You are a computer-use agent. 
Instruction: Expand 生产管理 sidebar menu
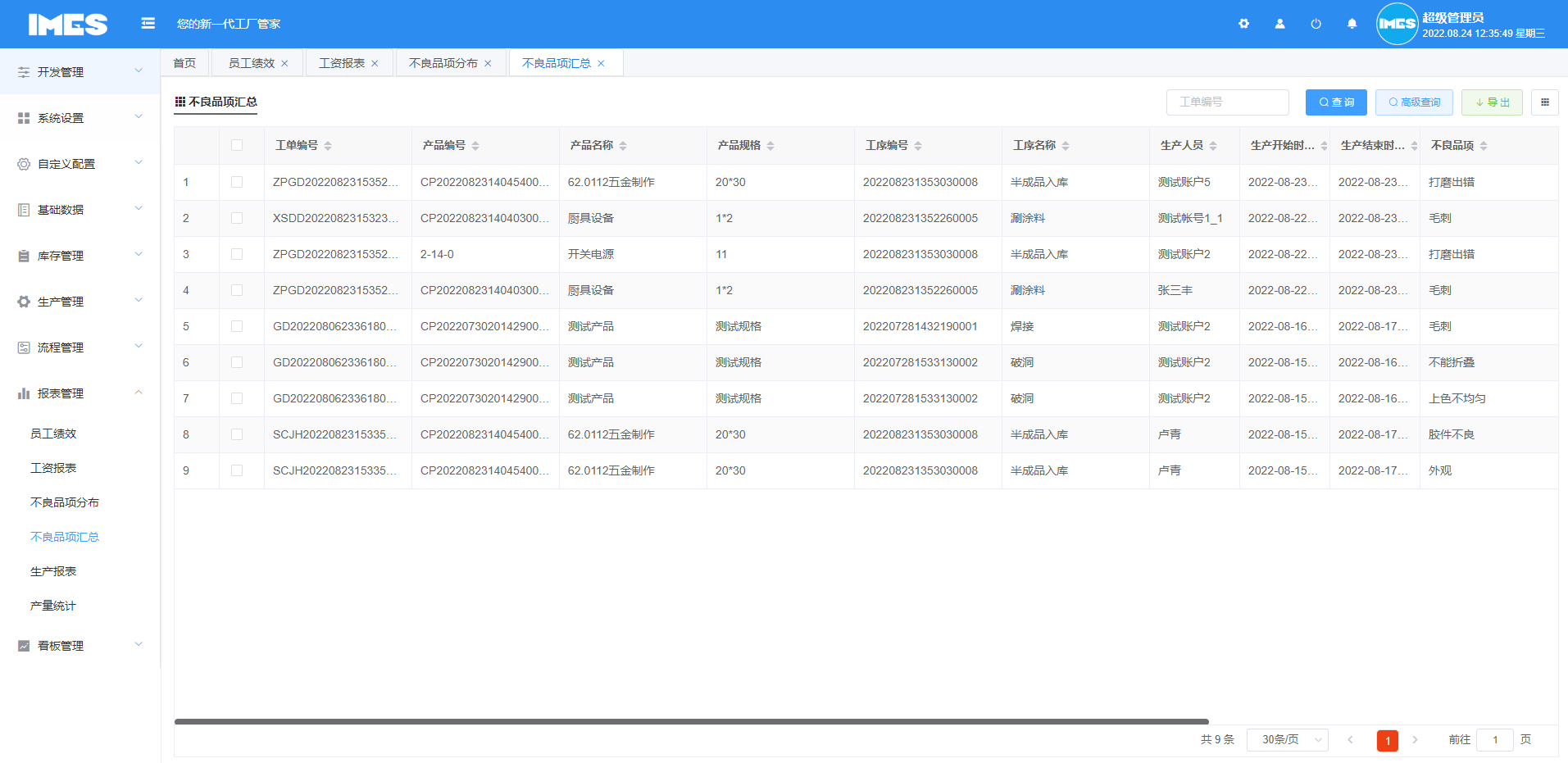pos(80,302)
